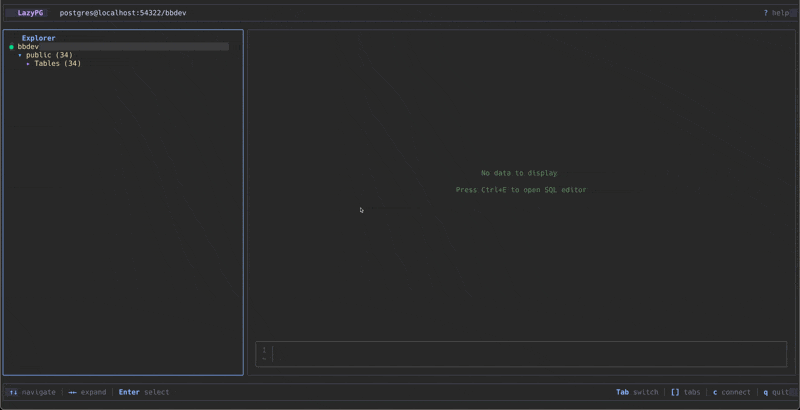Screen dimensions: 800x410
Task: Click the expand hint label
Action: 93,392
